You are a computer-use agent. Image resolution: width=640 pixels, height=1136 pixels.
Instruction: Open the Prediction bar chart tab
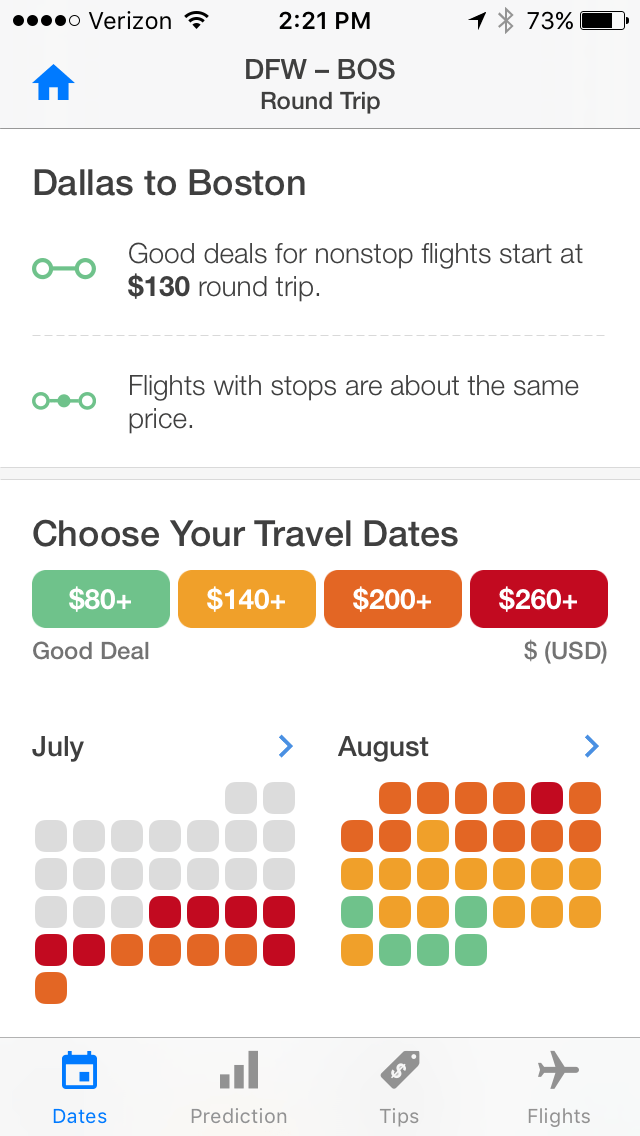tap(239, 1086)
